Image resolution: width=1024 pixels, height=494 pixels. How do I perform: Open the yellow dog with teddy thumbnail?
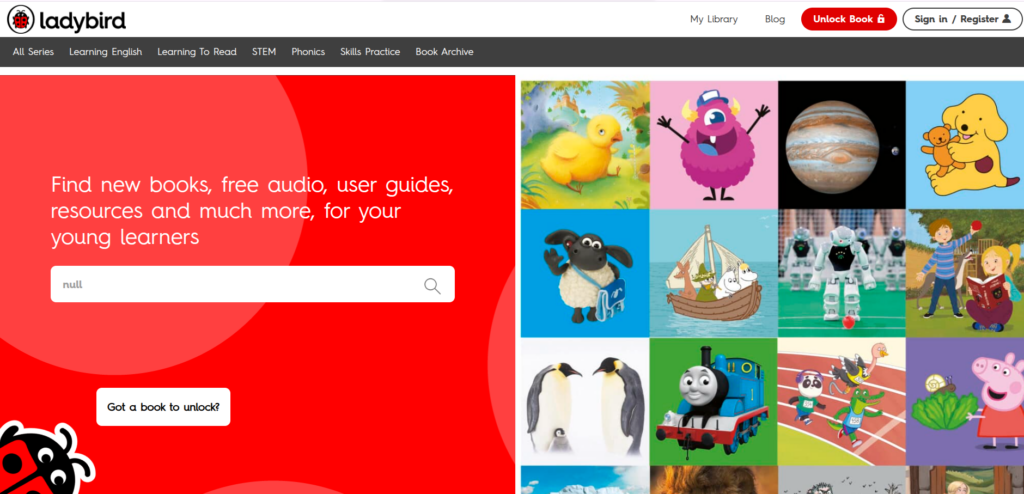[965, 144]
